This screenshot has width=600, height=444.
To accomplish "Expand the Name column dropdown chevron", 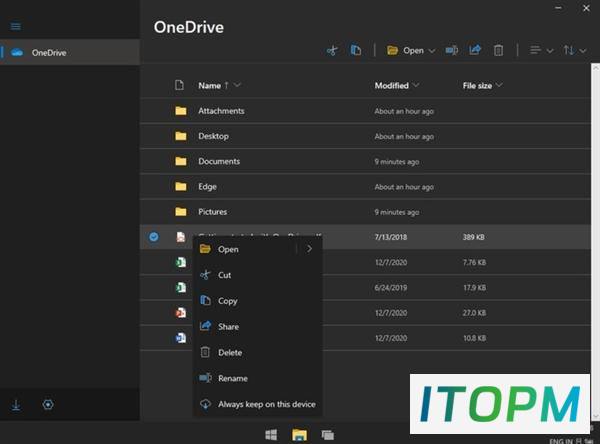I will 237,85.
